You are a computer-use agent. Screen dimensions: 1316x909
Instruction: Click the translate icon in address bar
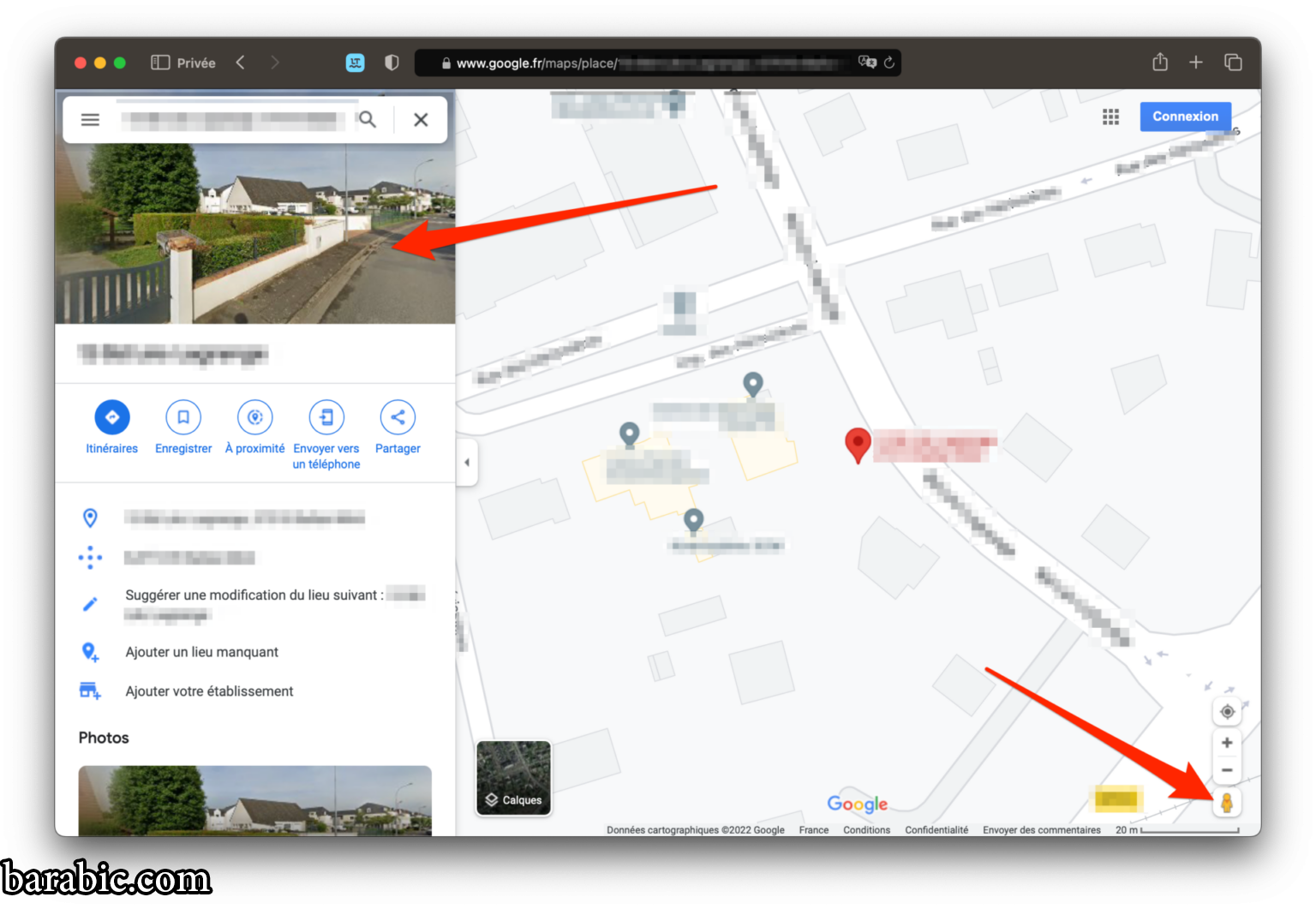867,63
